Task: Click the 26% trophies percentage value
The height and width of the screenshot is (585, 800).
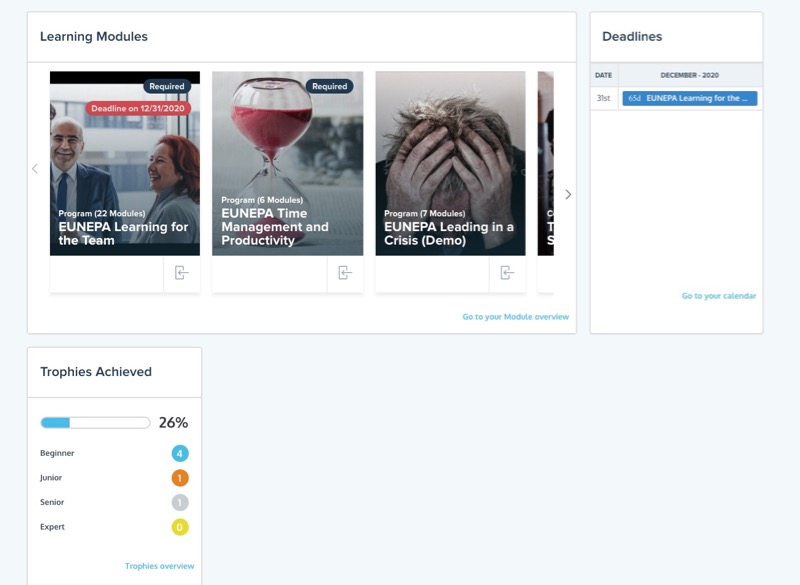Action: 173,423
